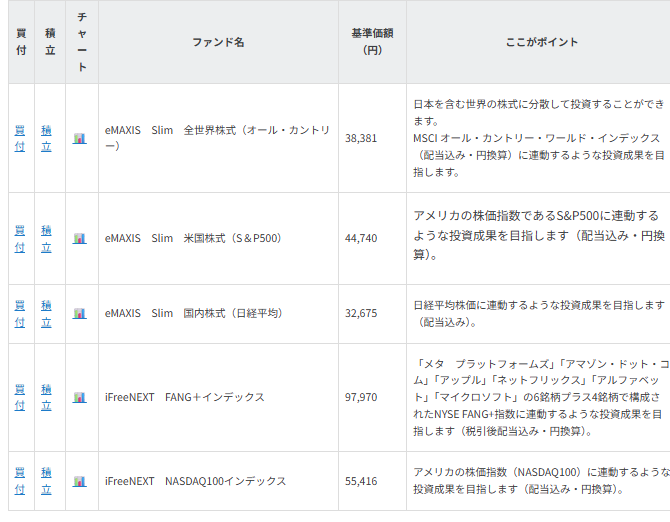670x522 pixels.
Task: Click 積立 link for NASDAQ100インデックス
Action: pyautogui.click(x=46, y=481)
